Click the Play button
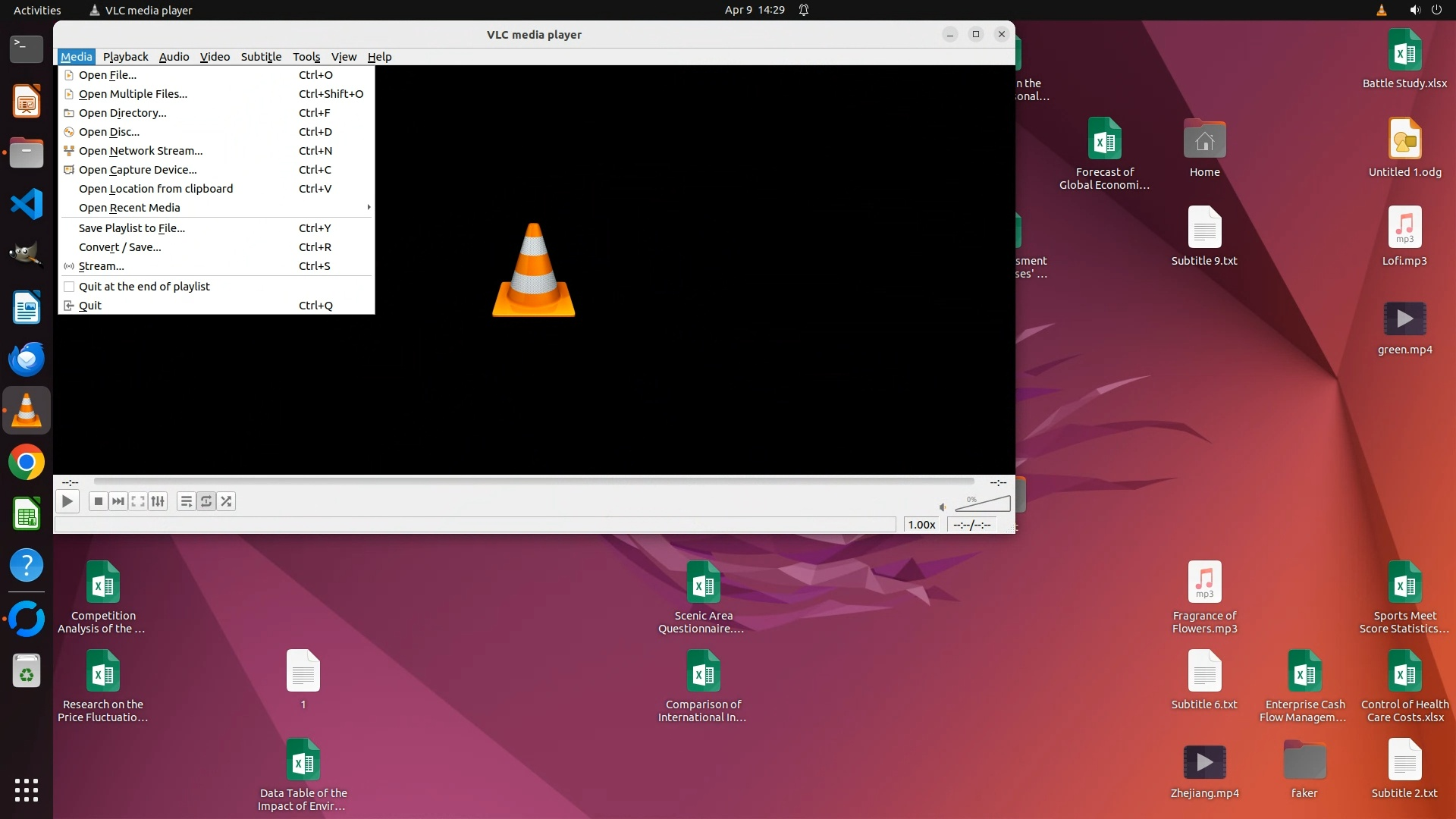This screenshot has height=819, width=1456. click(x=67, y=501)
